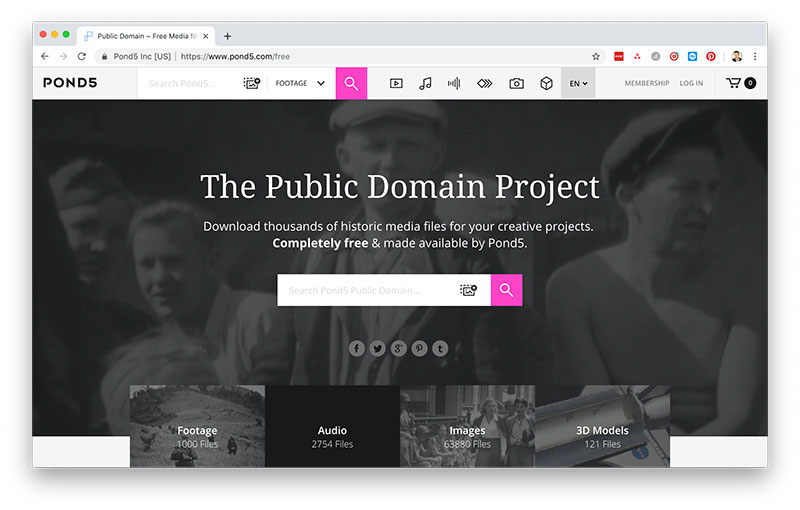Open the After Effects templates icon
This screenshot has width=800, height=510.
point(485,83)
